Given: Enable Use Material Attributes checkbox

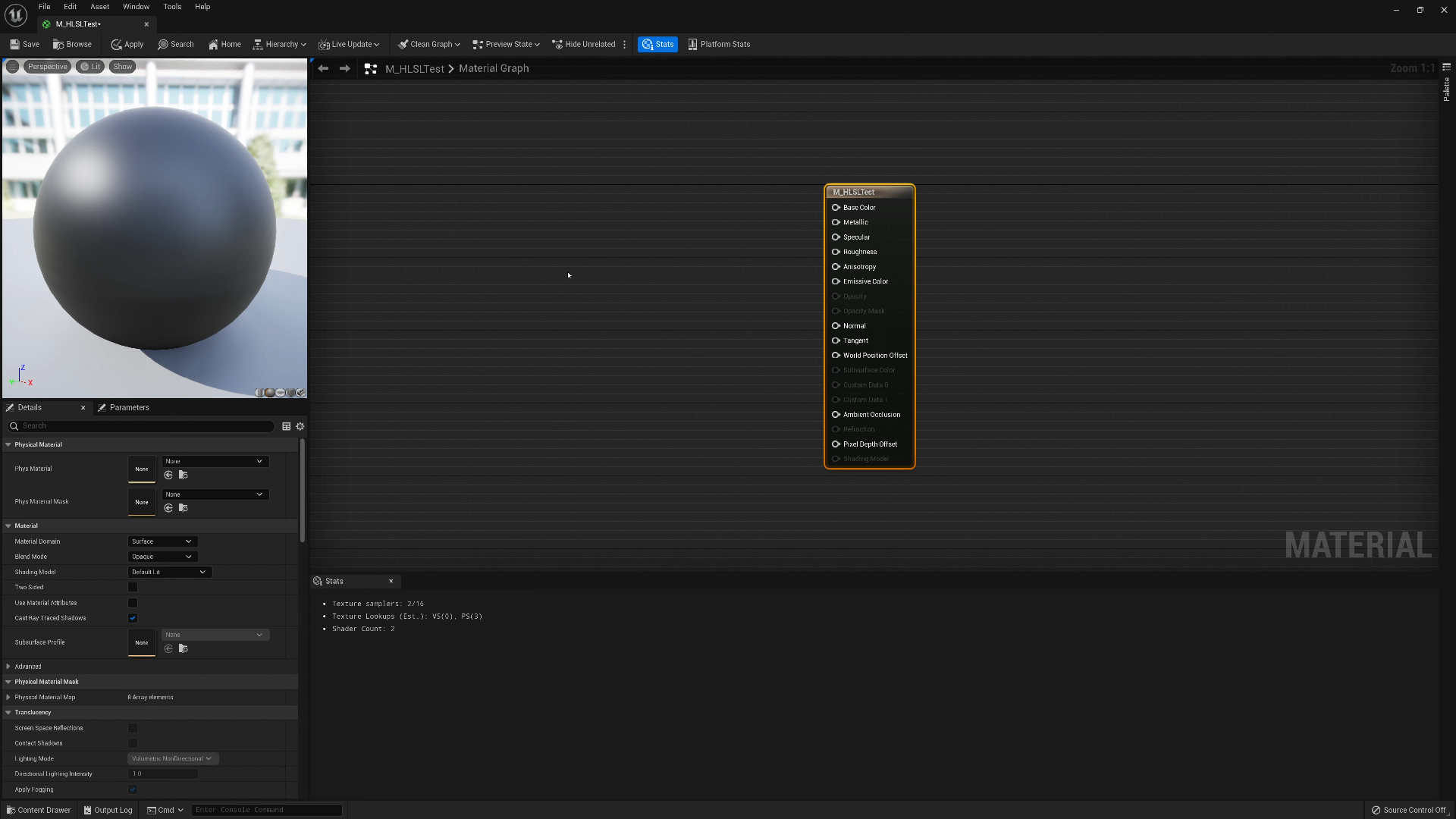Looking at the screenshot, I should click(131, 602).
